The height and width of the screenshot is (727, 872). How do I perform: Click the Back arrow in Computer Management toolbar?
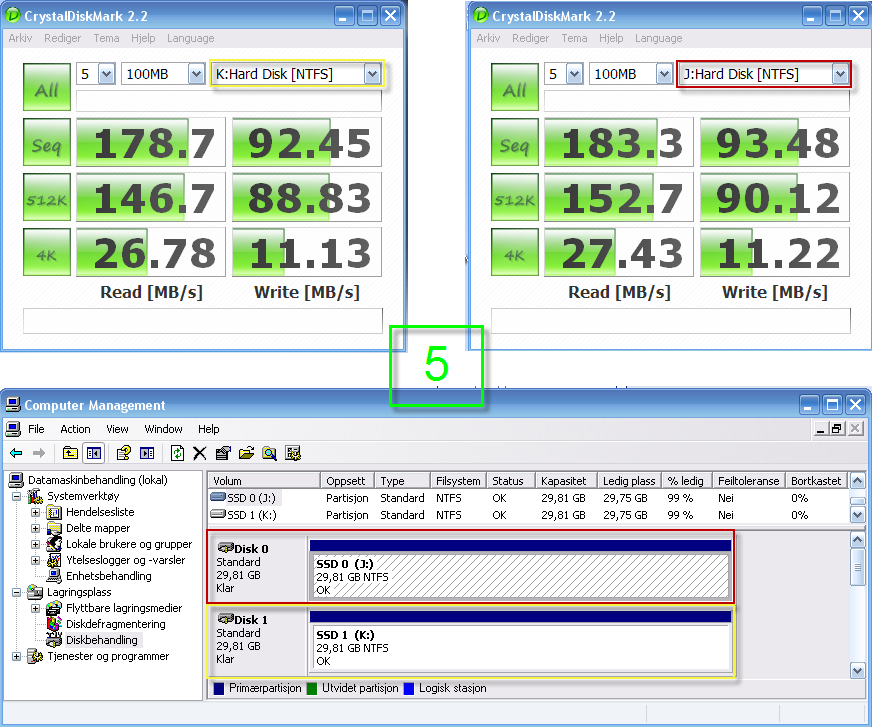point(16,453)
